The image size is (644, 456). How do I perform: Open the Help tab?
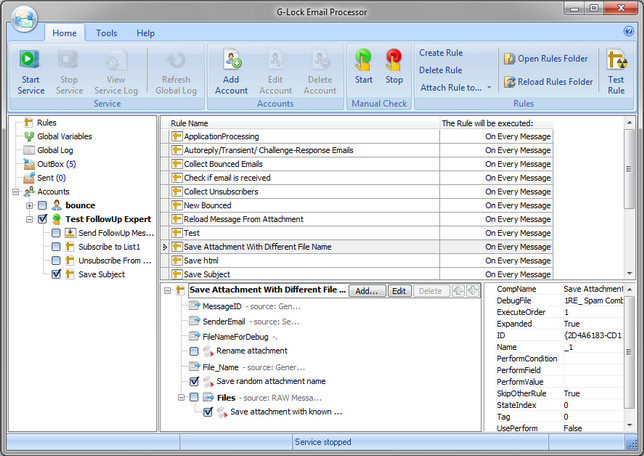pyautogui.click(x=145, y=33)
